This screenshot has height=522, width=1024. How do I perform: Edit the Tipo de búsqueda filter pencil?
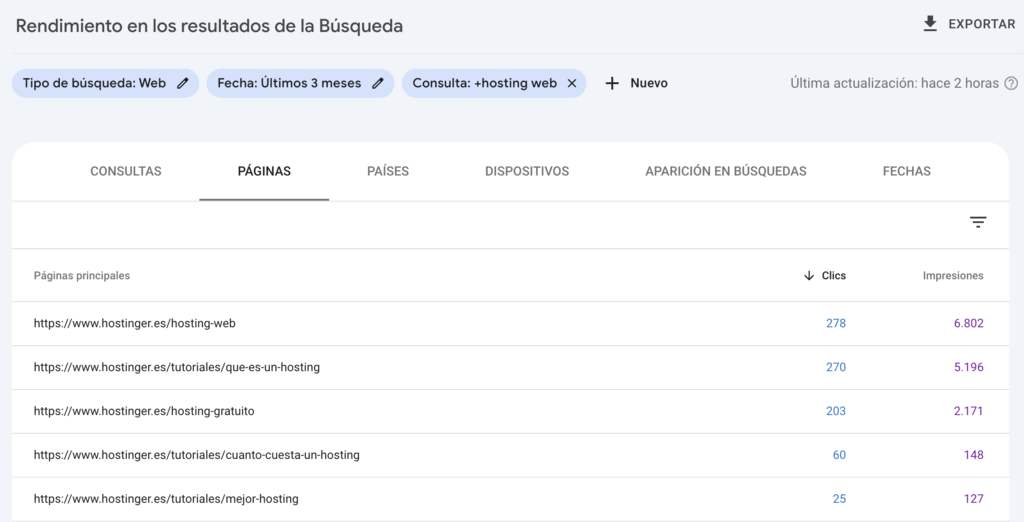click(x=182, y=83)
